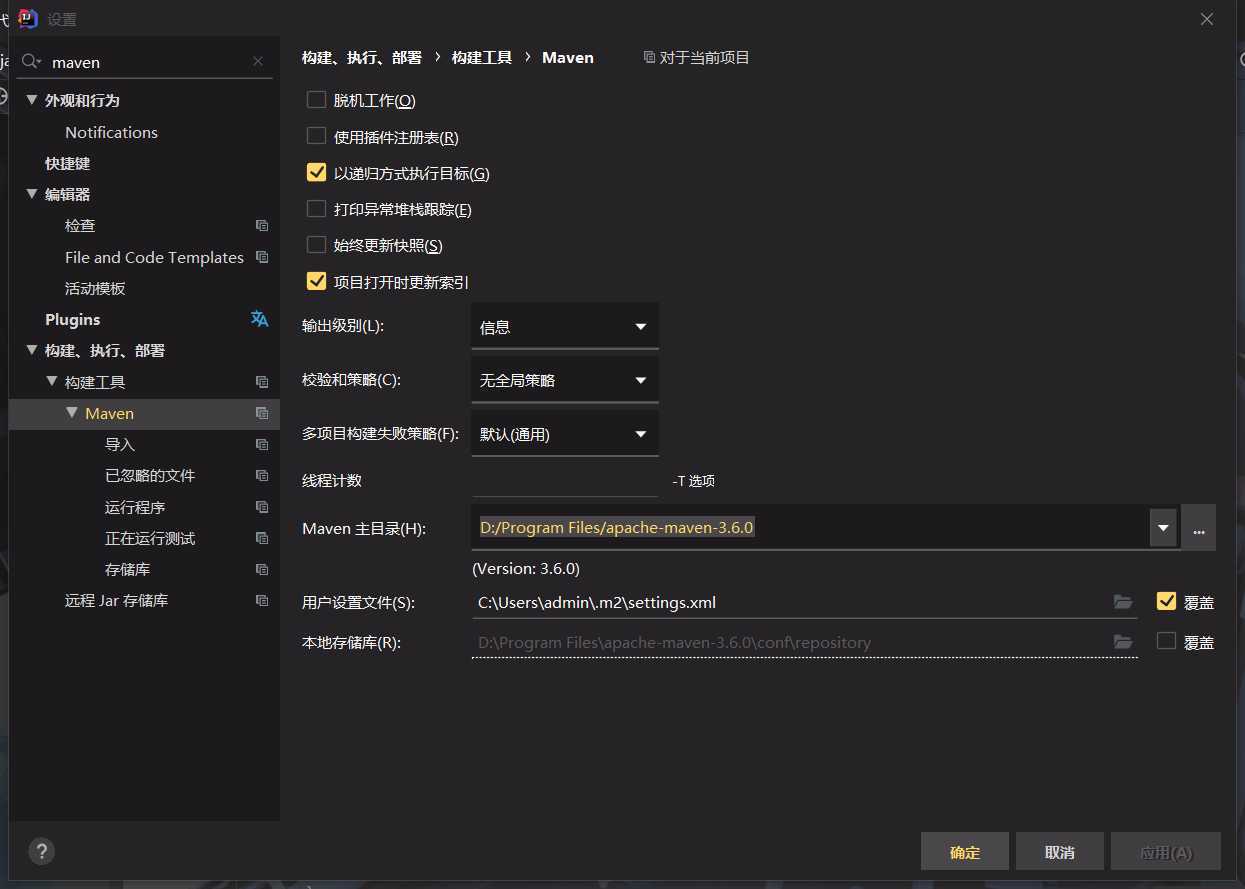1245x889 pixels.
Task: Open 已忽略的文件 settings page
Action: tap(150, 475)
